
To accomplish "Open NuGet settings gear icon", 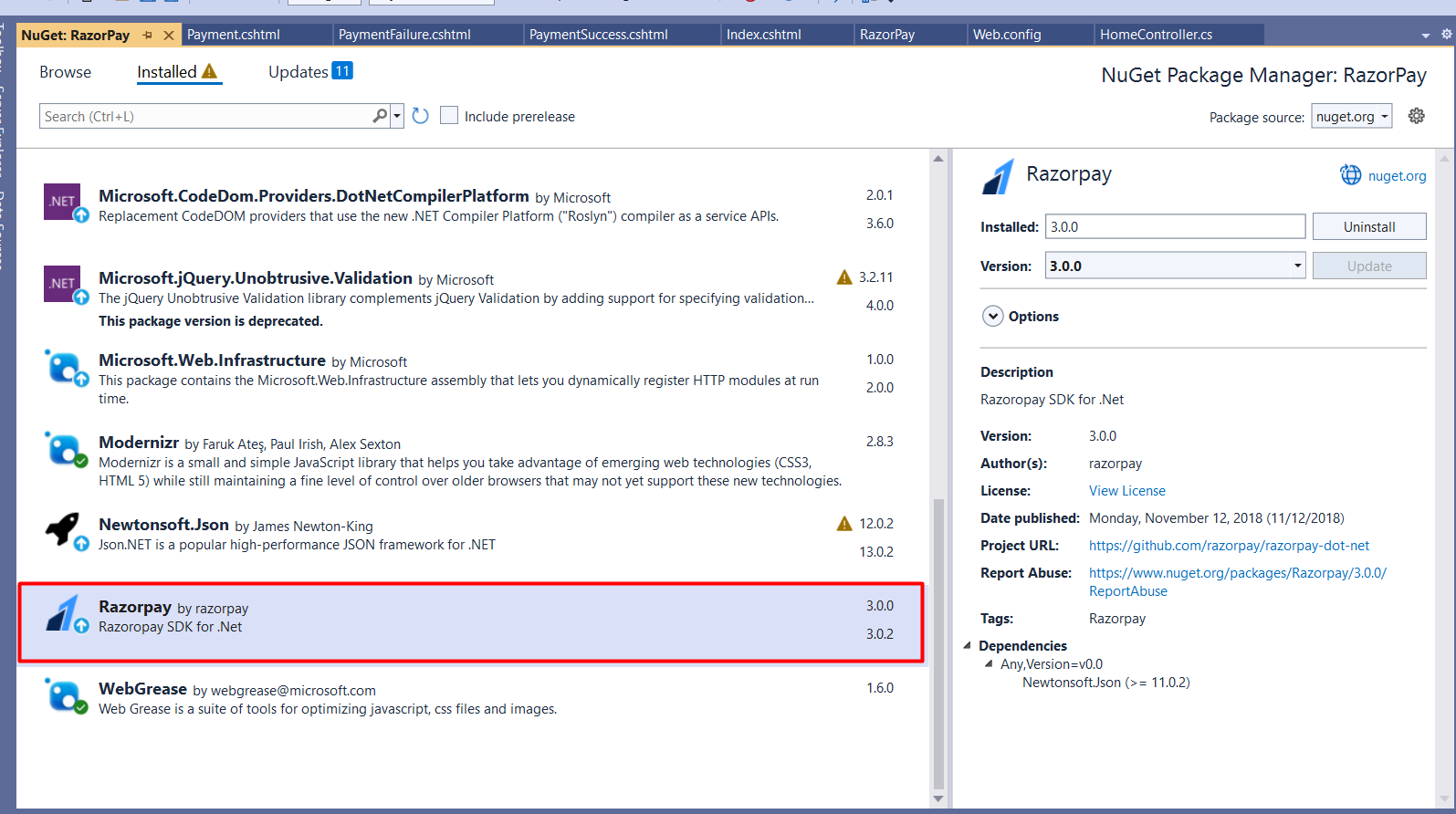I will (x=1416, y=116).
